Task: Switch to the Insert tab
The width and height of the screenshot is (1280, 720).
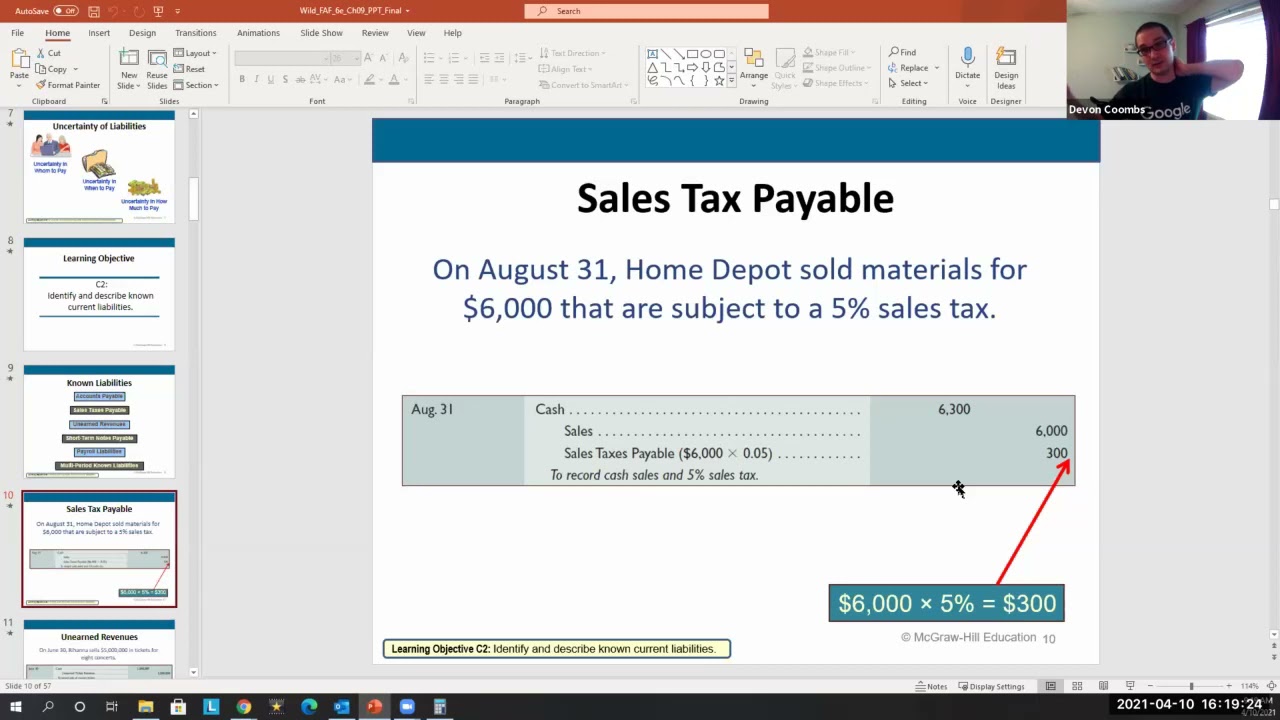Action: tap(99, 33)
